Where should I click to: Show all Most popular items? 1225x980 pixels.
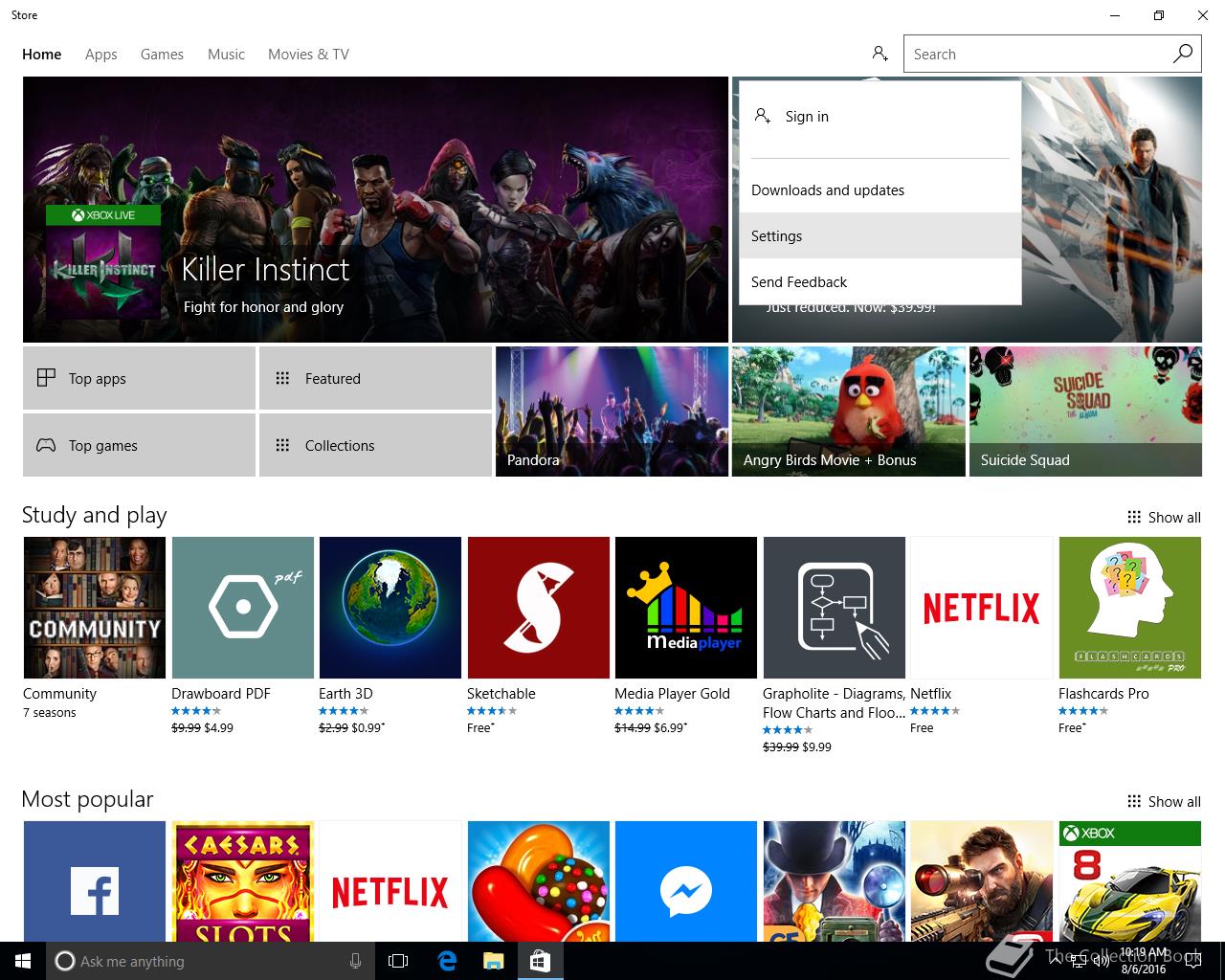(1164, 801)
